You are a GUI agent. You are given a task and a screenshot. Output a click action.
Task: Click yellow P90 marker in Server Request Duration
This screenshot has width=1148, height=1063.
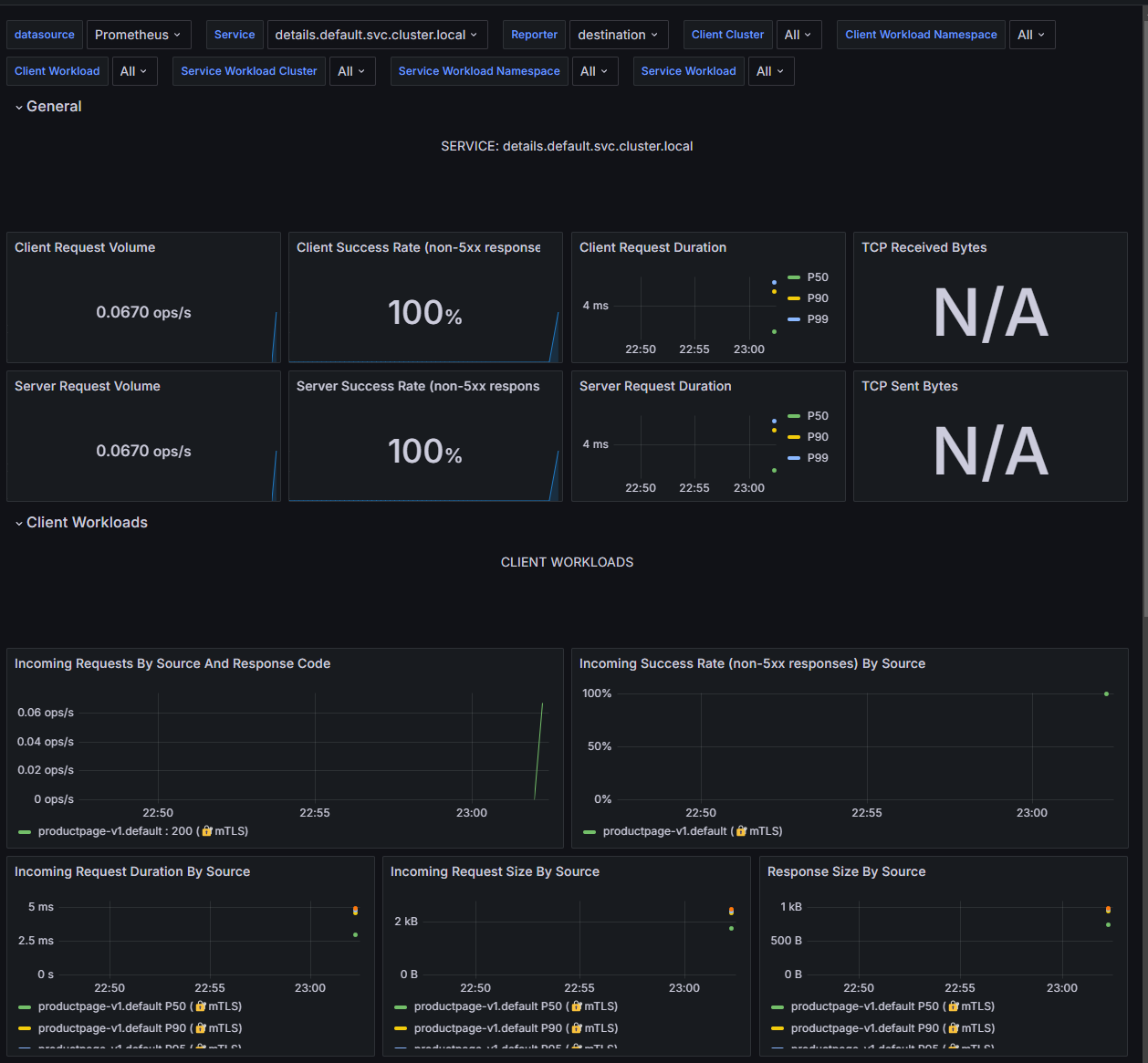(774, 430)
